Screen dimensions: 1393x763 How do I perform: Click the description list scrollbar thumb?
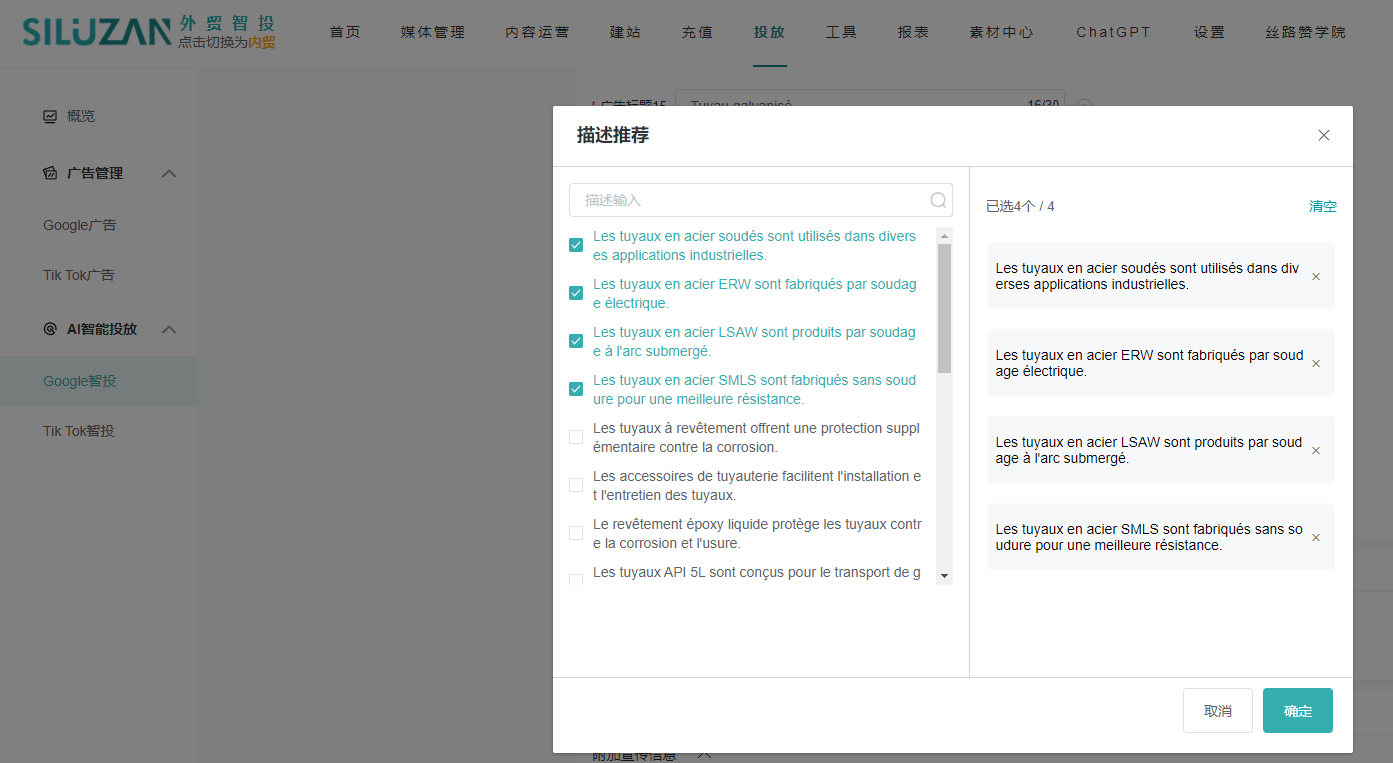[x=944, y=308]
